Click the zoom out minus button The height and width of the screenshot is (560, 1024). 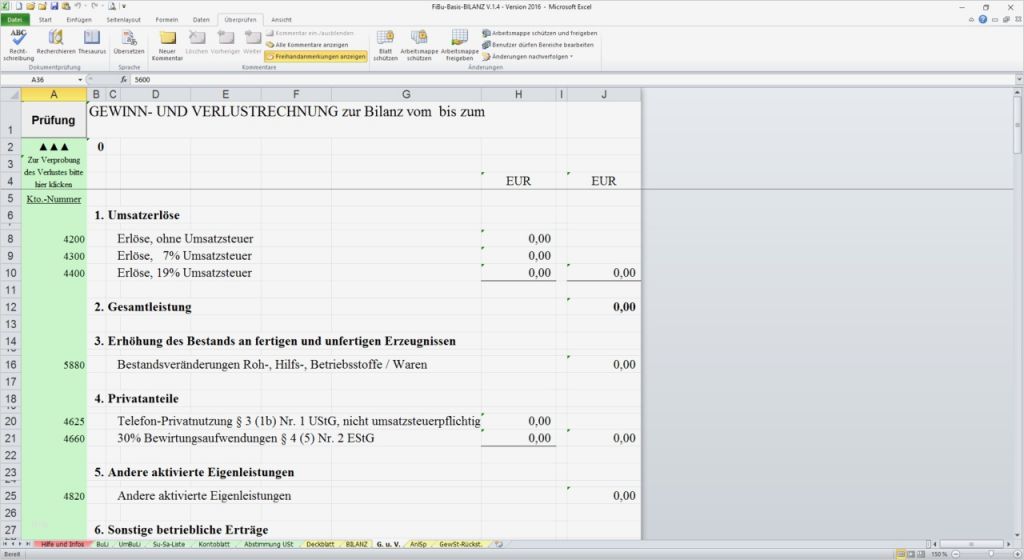[x=956, y=554]
